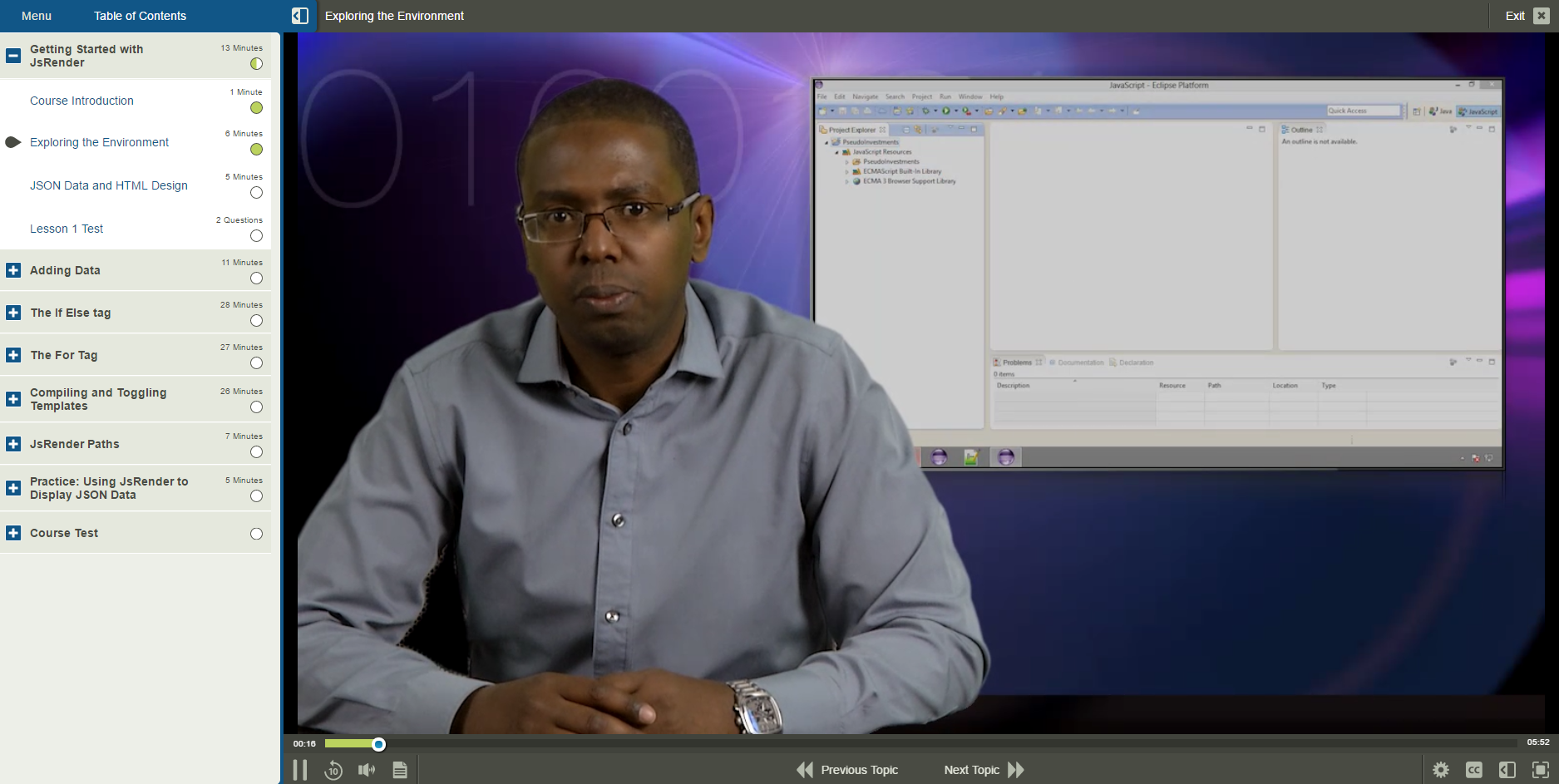Pause the video playback

coord(300,770)
